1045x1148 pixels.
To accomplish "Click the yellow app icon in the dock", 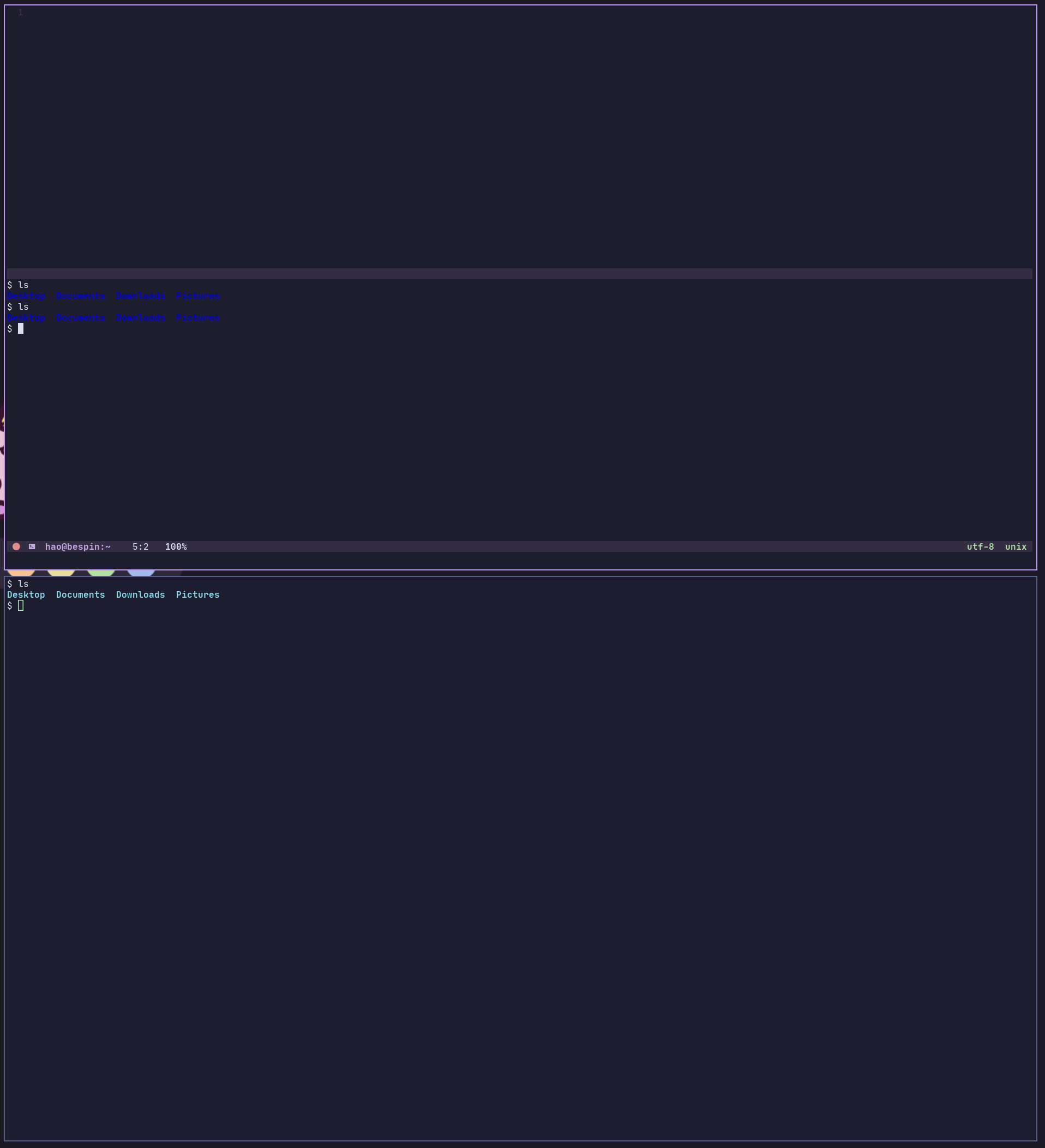I will (x=62, y=569).
